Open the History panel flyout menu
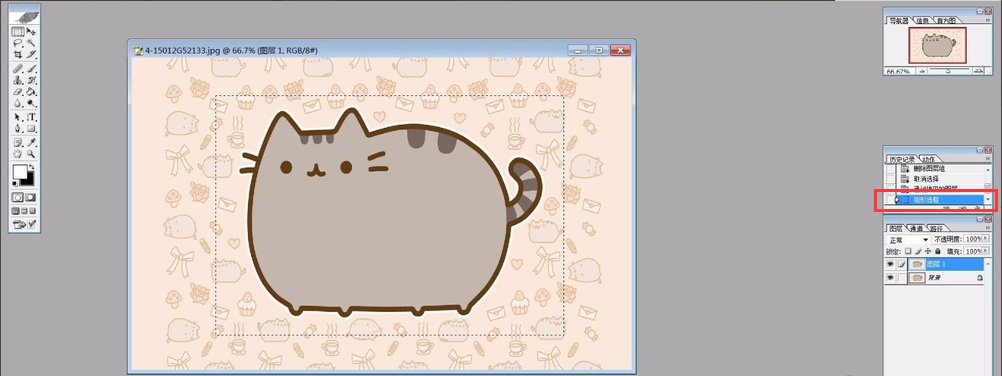This screenshot has height=376, width=1002. (x=988, y=159)
